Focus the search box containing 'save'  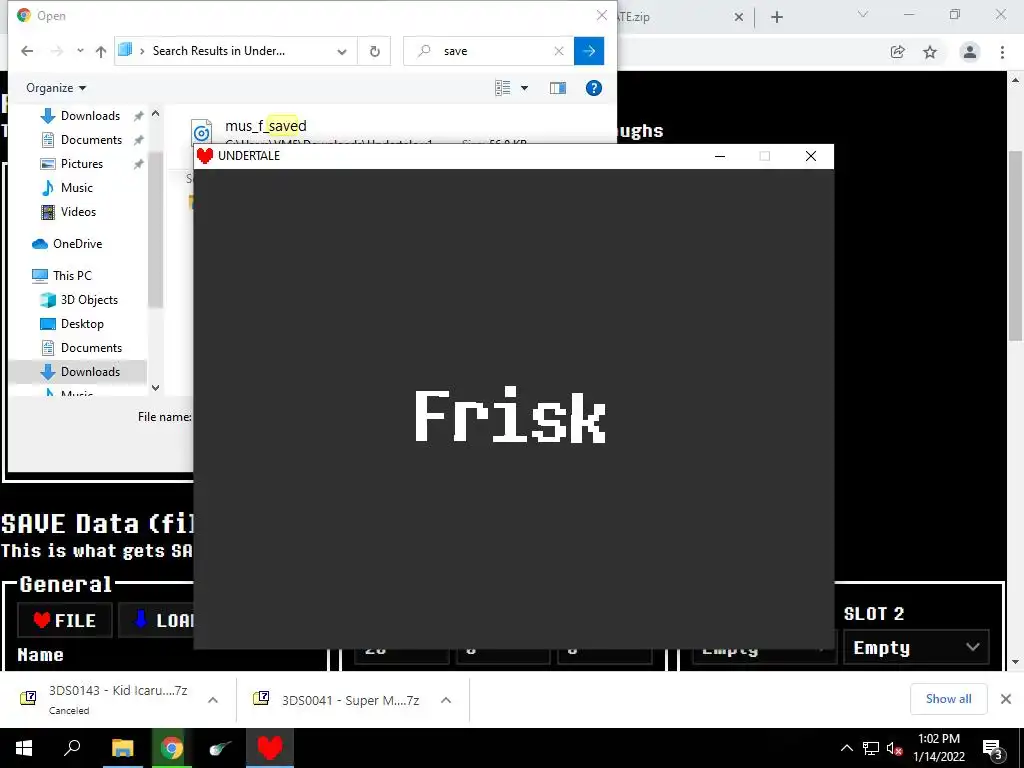(490, 51)
